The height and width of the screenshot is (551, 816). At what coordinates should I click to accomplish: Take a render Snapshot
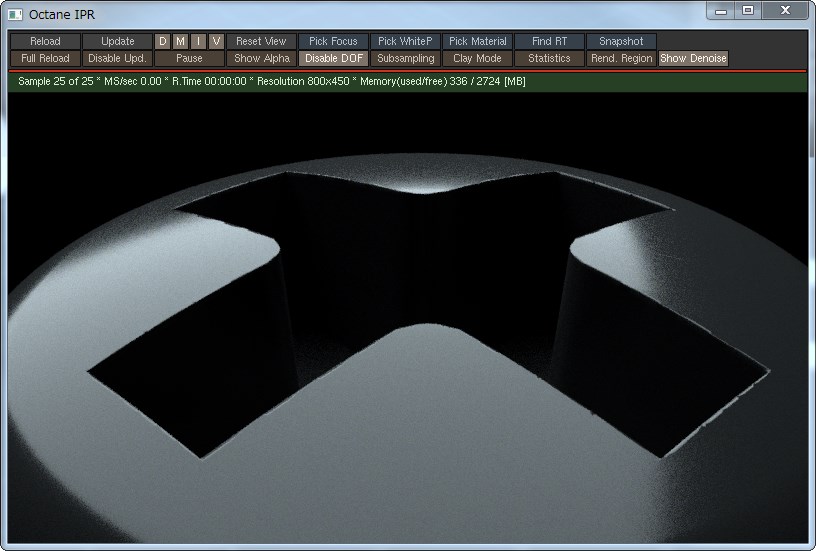[x=621, y=41]
